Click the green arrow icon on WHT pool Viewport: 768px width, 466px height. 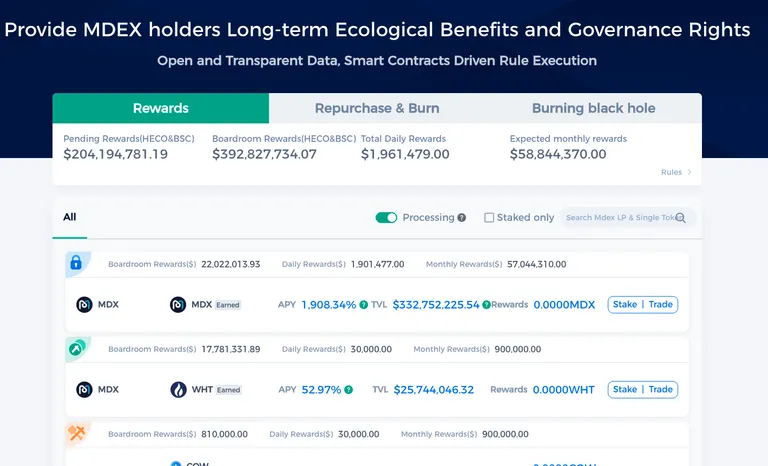(x=76, y=348)
